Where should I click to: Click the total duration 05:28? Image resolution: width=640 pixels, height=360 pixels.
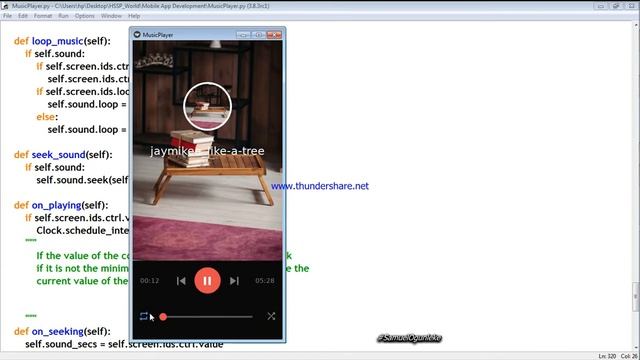coord(265,281)
